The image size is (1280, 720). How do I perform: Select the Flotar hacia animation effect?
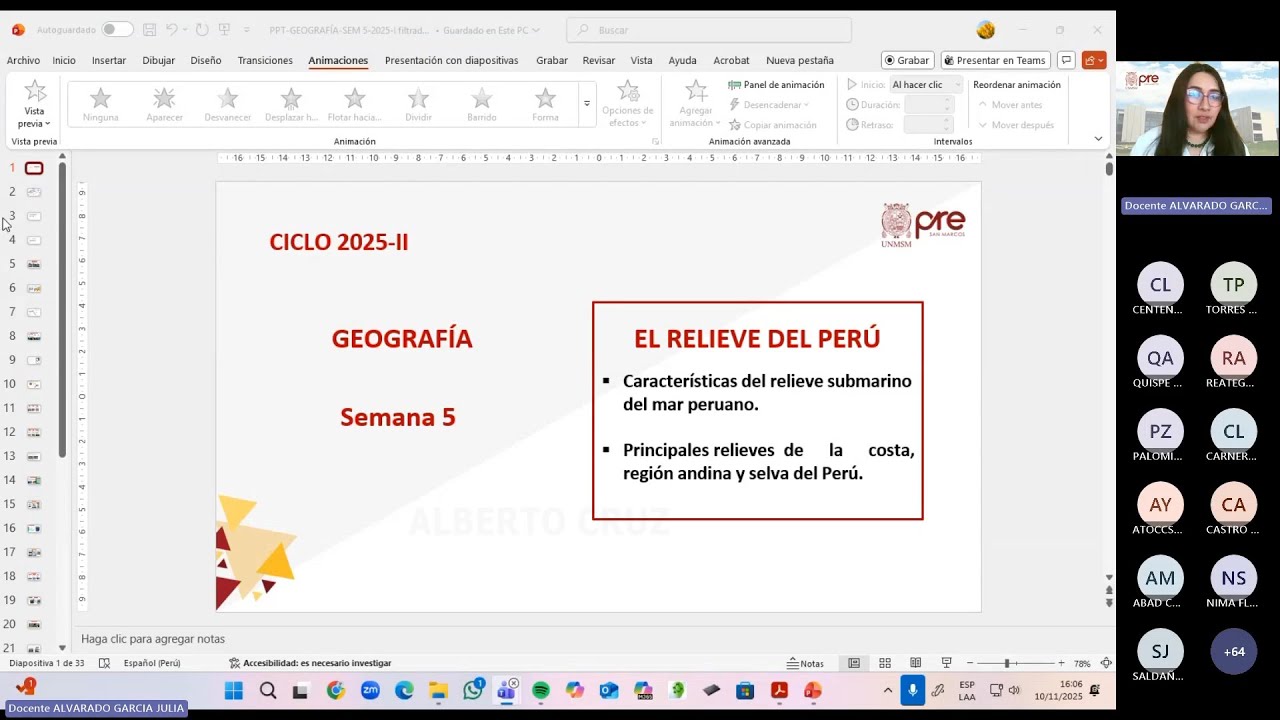click(x=355, y=104)
